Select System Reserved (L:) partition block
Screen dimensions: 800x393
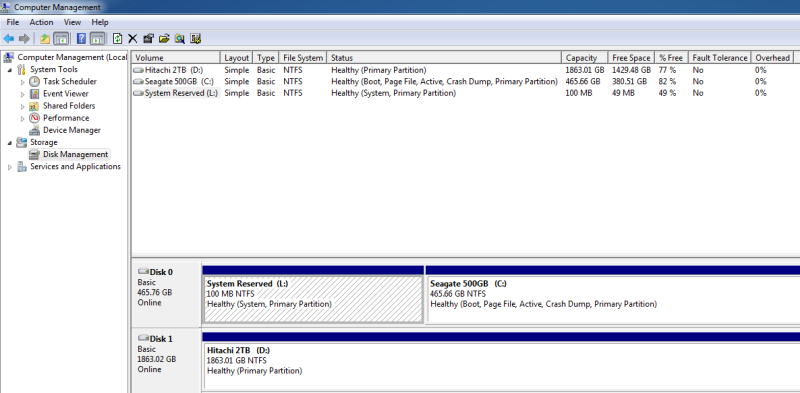point(313,300)
